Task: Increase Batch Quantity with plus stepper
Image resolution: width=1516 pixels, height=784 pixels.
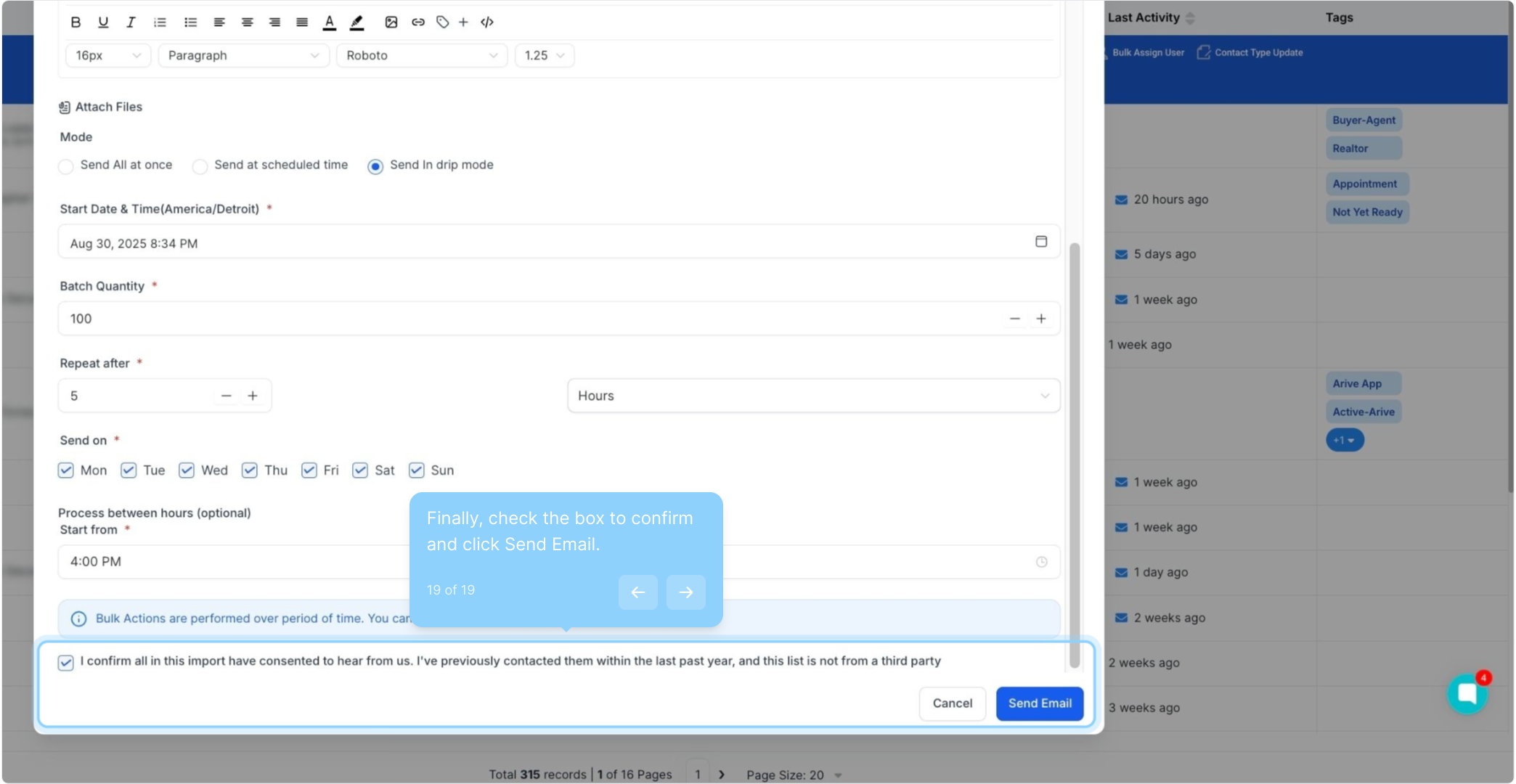Action: 1040,319
